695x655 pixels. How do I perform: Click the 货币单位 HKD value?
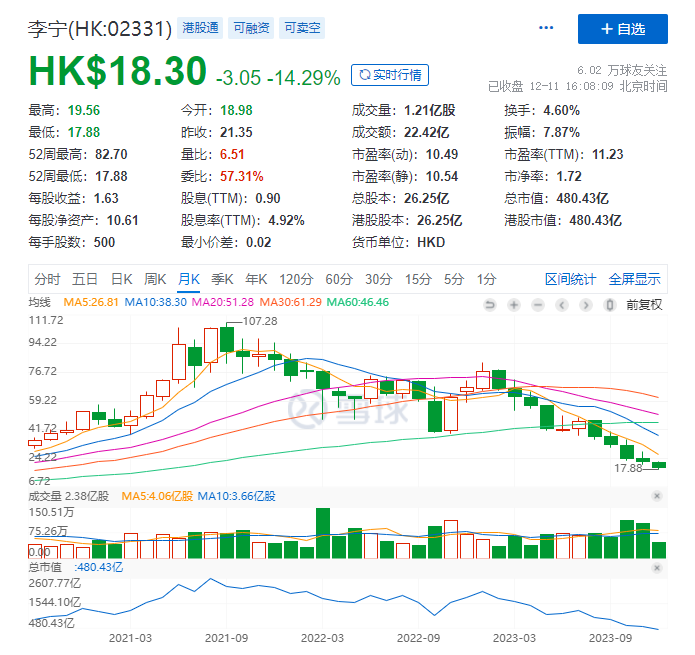(x=431, y=242)
